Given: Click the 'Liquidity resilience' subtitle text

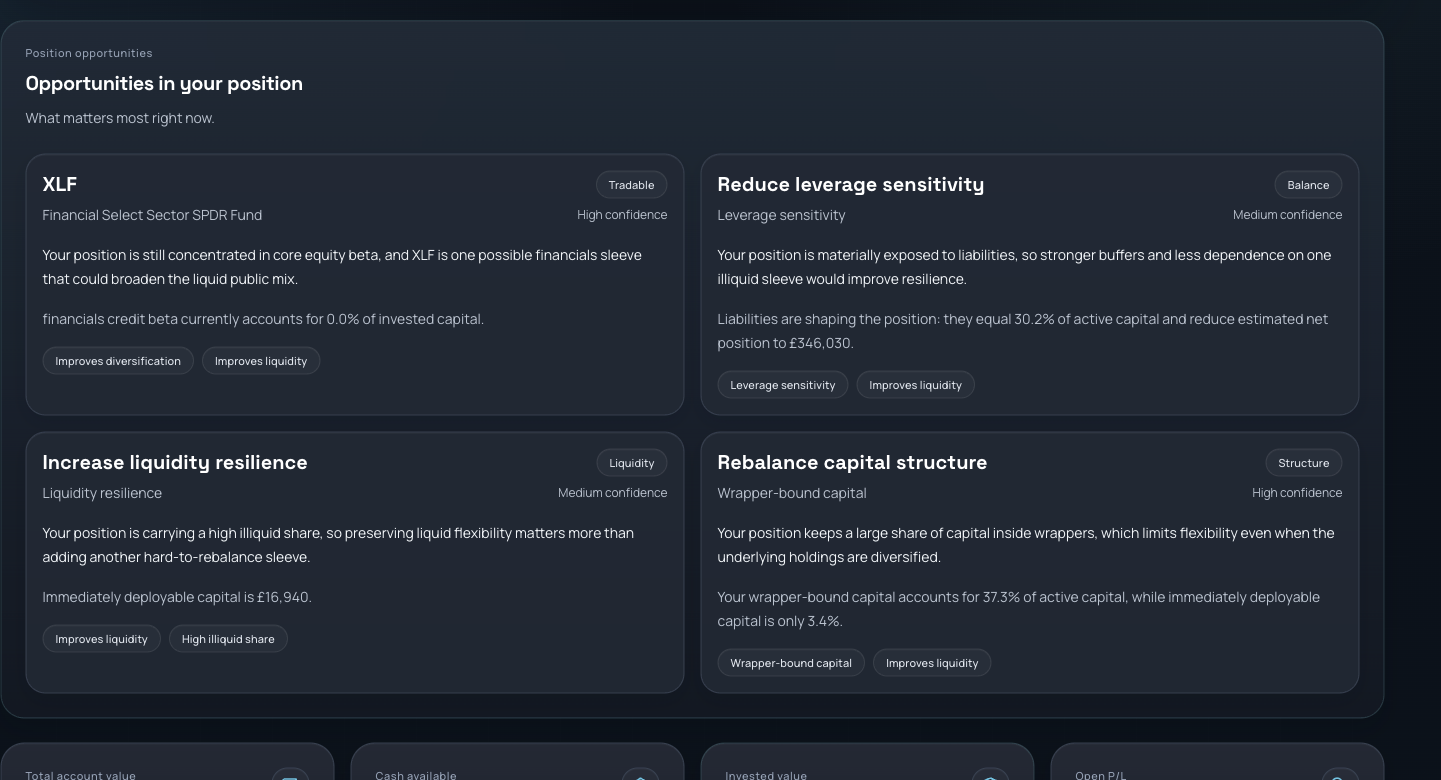Looking at the screenshot, I should pyautogui.click(x=102, y=493).
